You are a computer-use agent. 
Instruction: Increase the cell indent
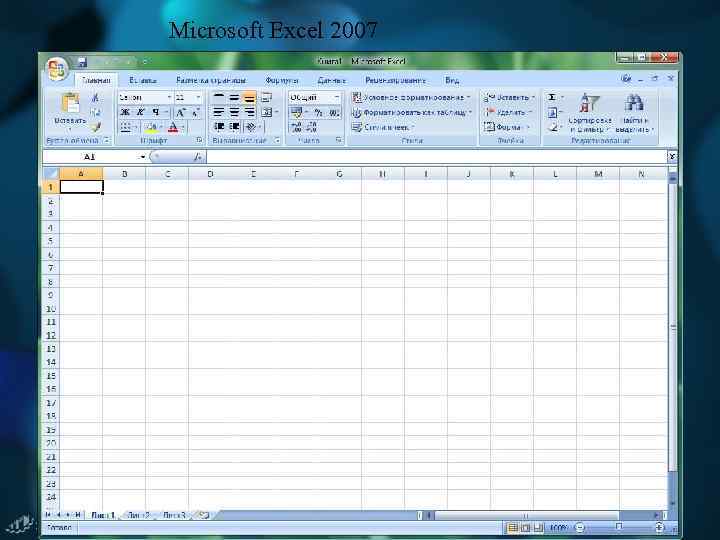pos(234,126)
